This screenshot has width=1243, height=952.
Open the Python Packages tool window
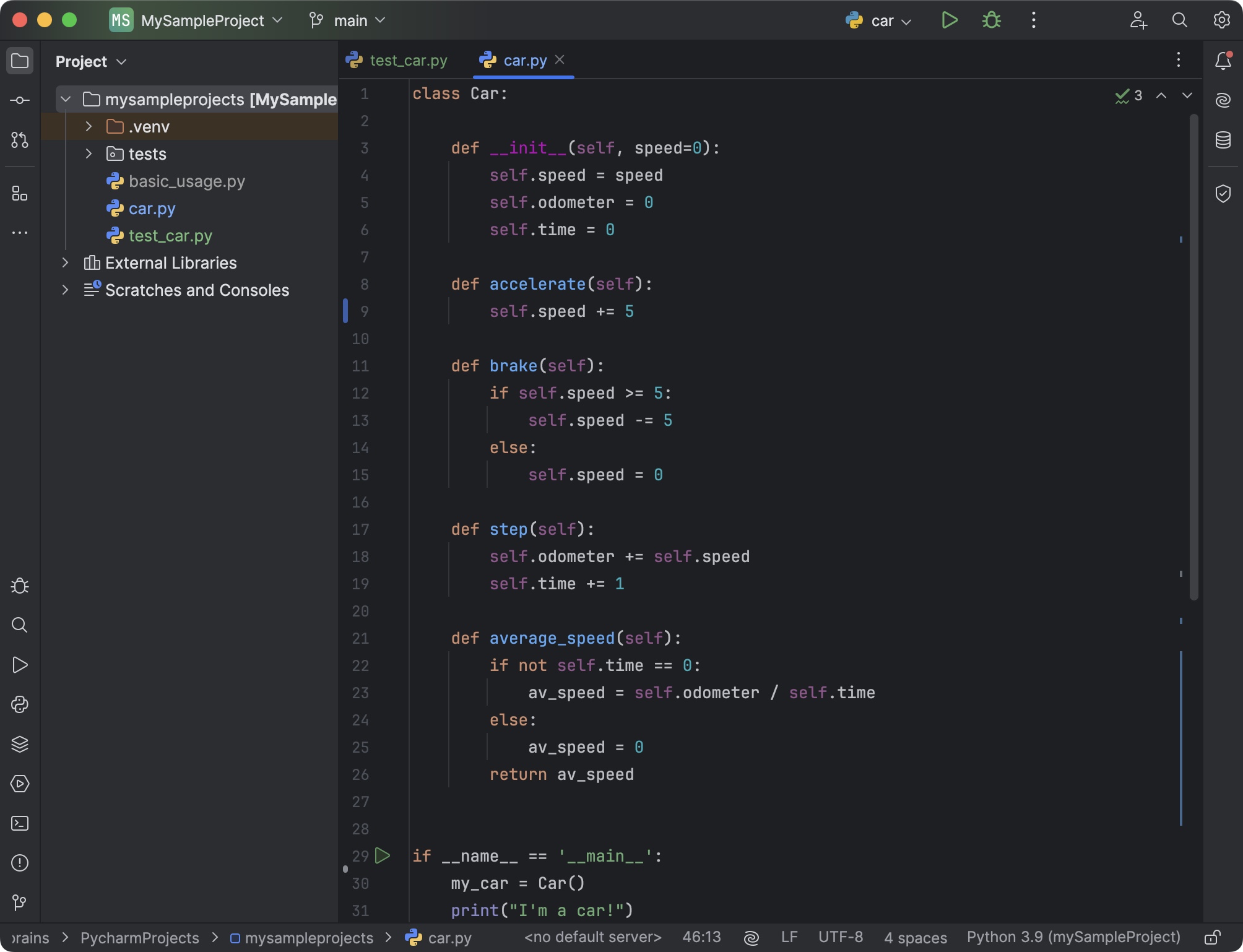click(x=19, y=745)
